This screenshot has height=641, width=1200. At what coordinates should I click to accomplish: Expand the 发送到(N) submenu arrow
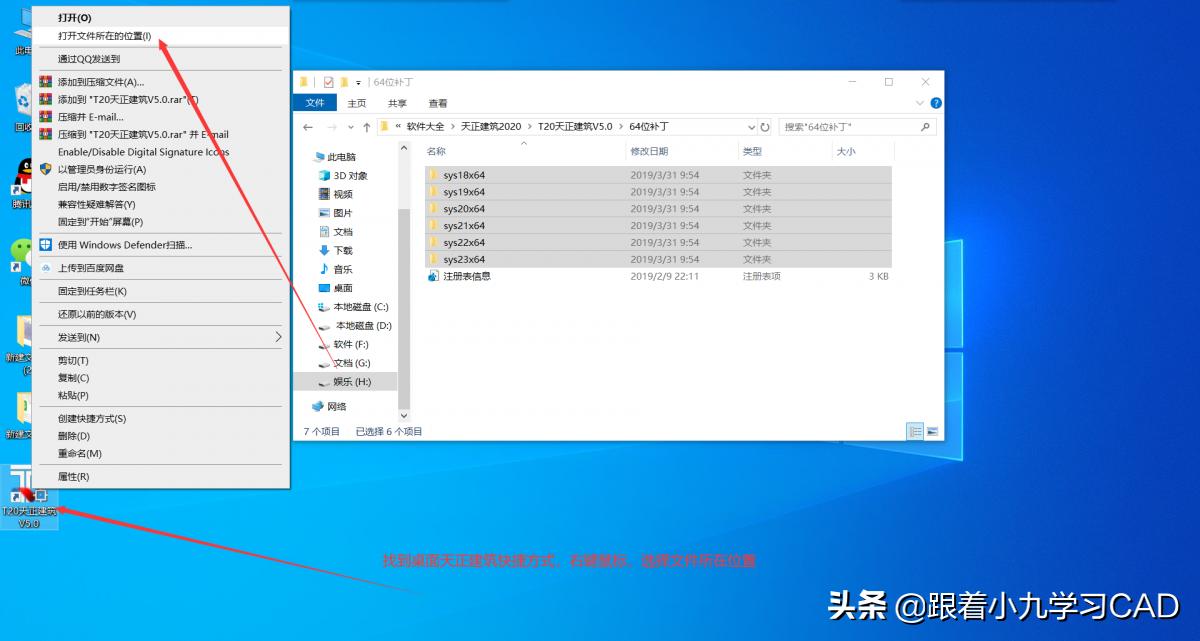click(280, 337)
